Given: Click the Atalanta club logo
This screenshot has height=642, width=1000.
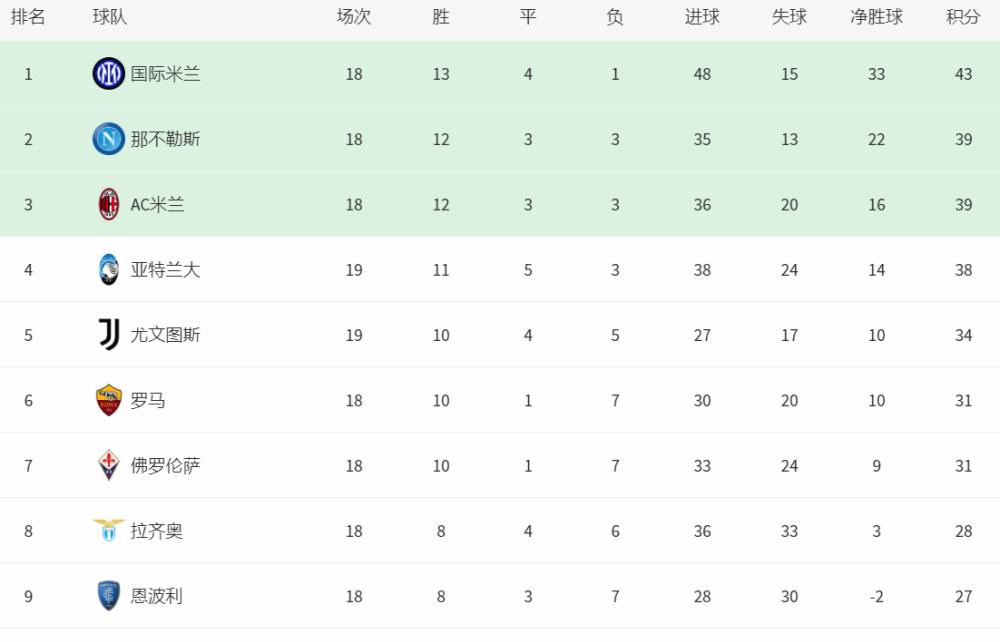Looking at the screenshot, I should [x=108, y=270].
